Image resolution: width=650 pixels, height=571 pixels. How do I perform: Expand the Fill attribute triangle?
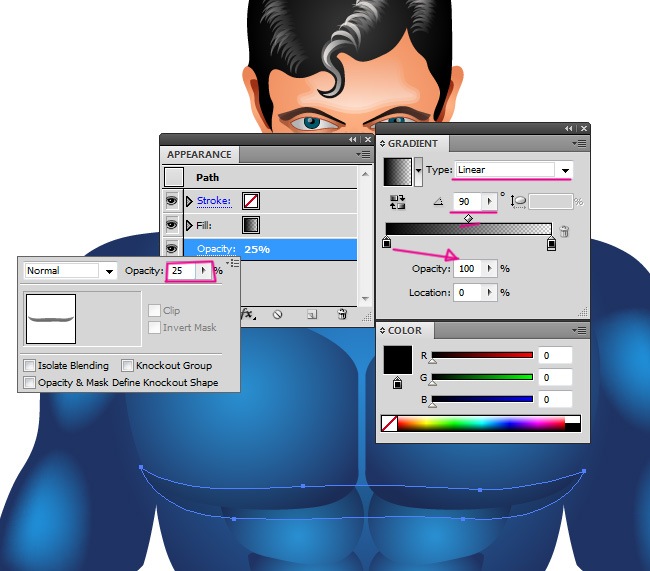189,225
